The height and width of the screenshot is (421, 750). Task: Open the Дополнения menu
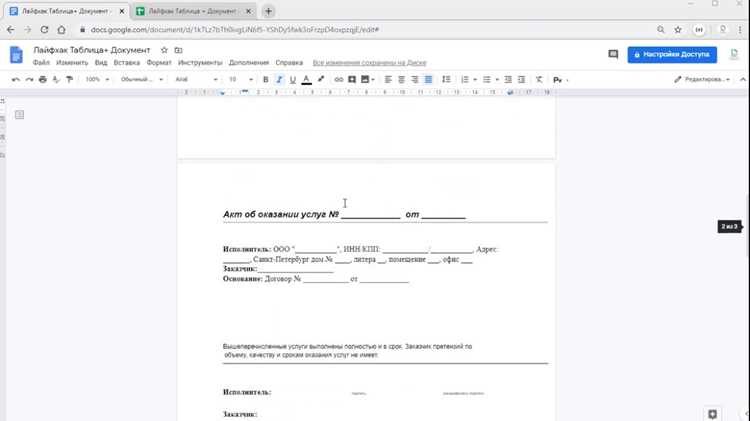tap(249, 63)
